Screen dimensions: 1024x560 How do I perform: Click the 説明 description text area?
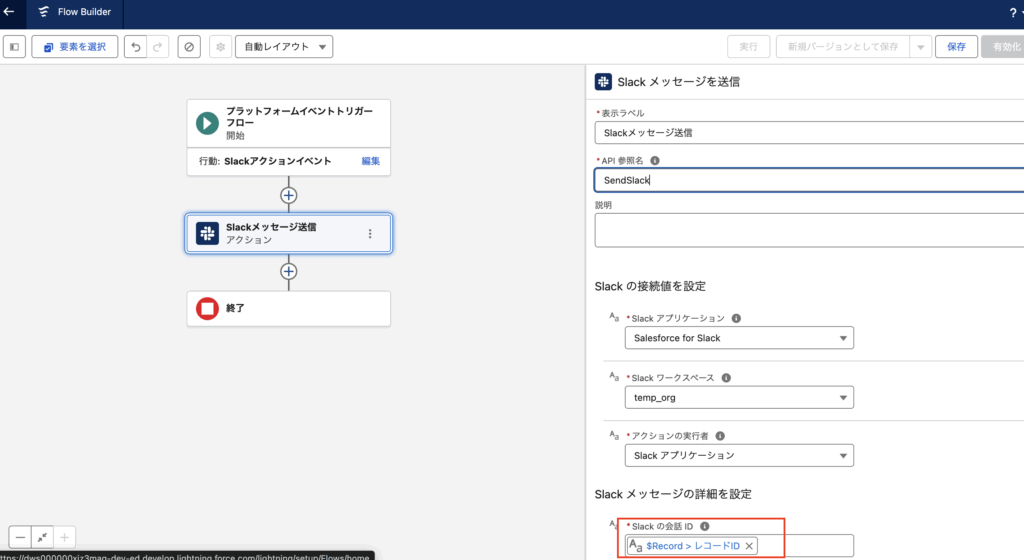tap(808, 229)
